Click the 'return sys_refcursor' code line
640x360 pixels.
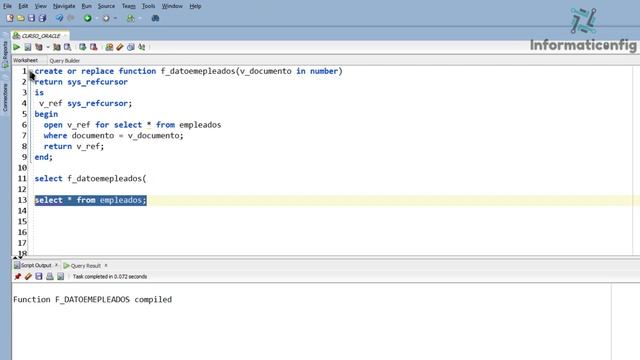click(81, 82)
